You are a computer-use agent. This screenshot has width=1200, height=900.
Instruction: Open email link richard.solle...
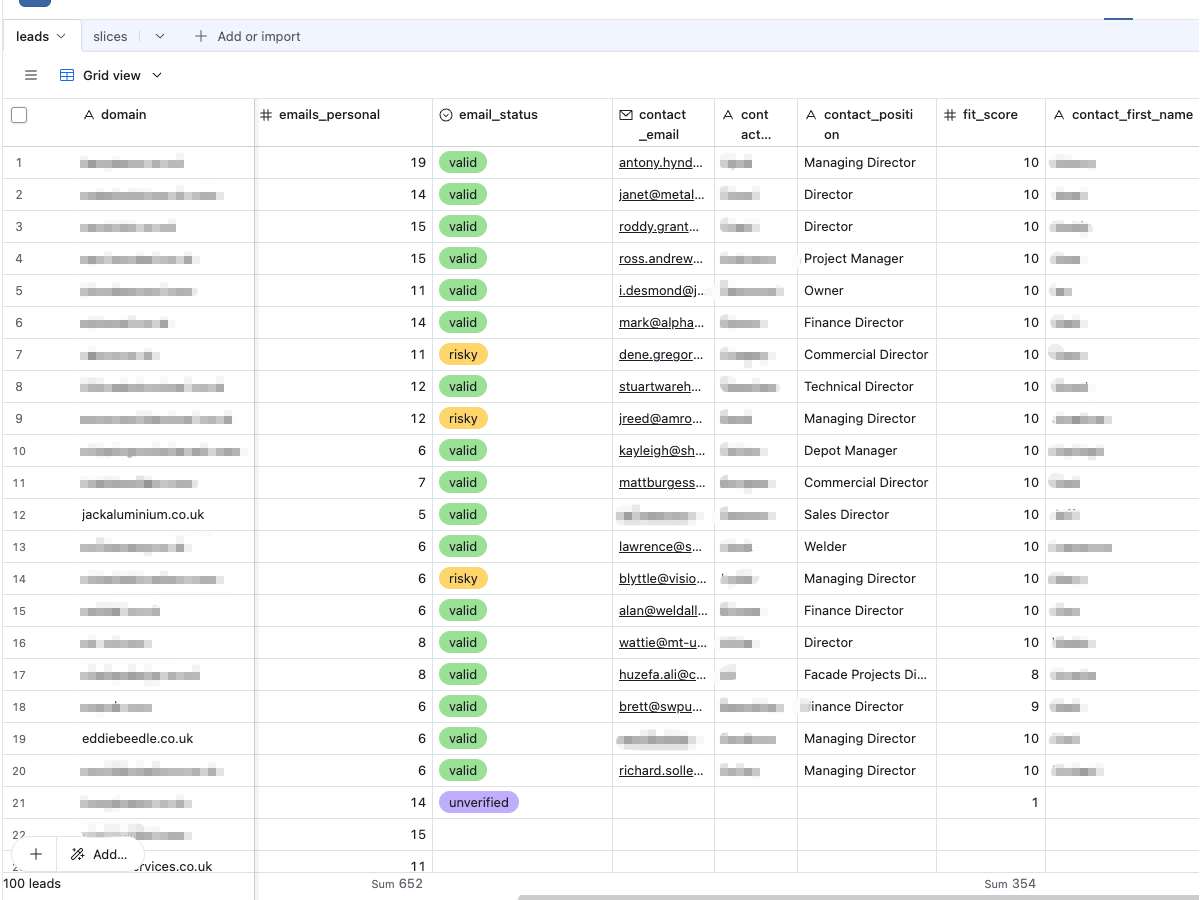tap(661, 770)
